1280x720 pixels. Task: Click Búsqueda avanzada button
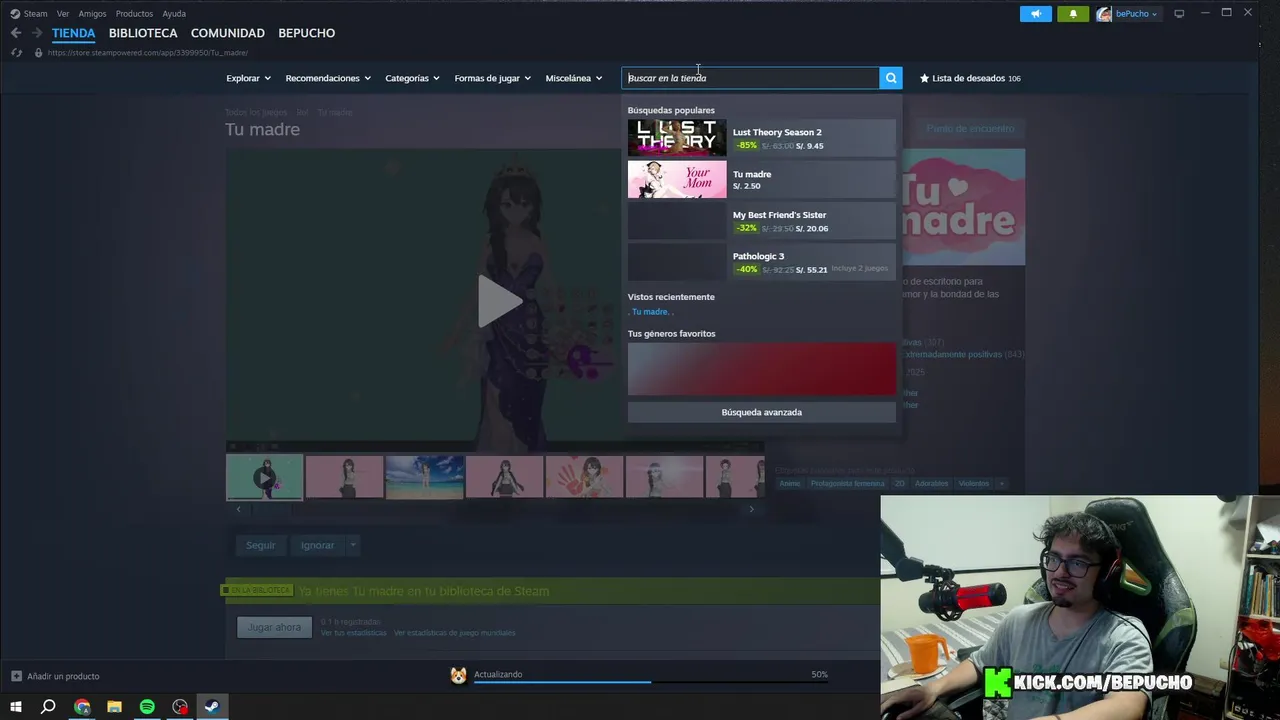click(762, 412)
